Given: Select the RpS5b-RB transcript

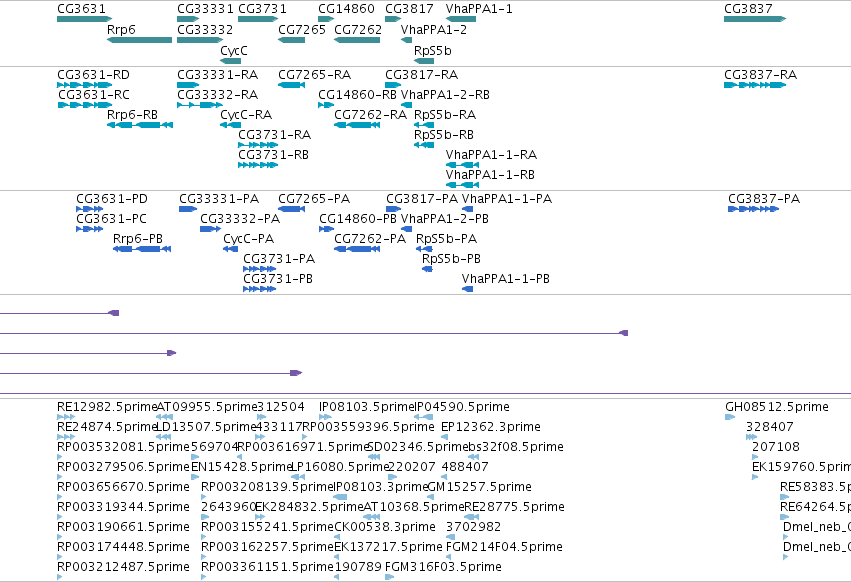Looking at the screenshot, I should [424, 145].
